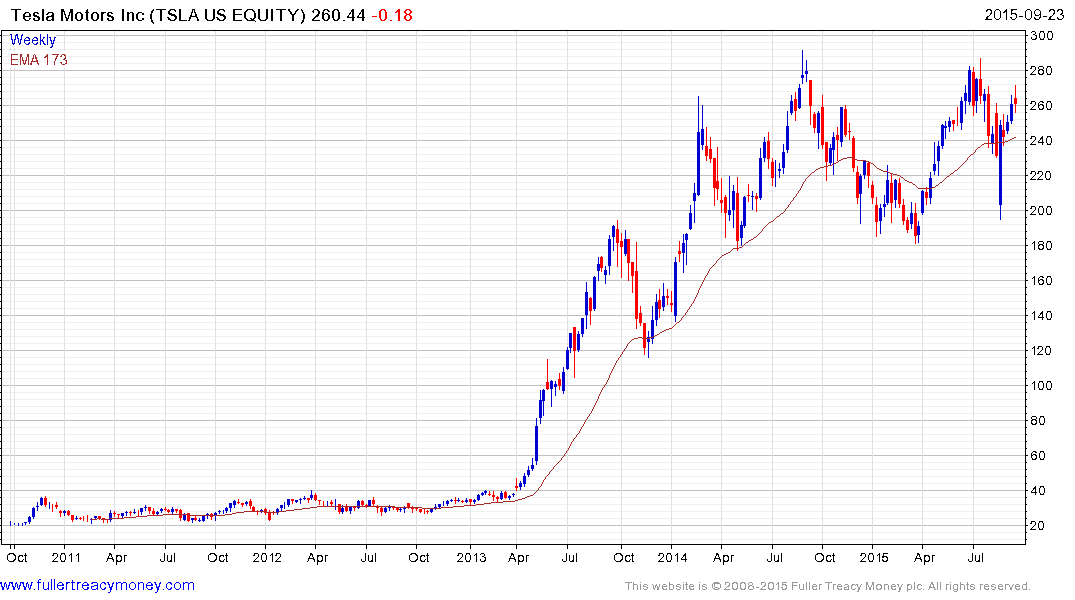Click the 2013 year label on time axis
The image size is (1075, 600).
pyautogui.click(x=471, y=557)
